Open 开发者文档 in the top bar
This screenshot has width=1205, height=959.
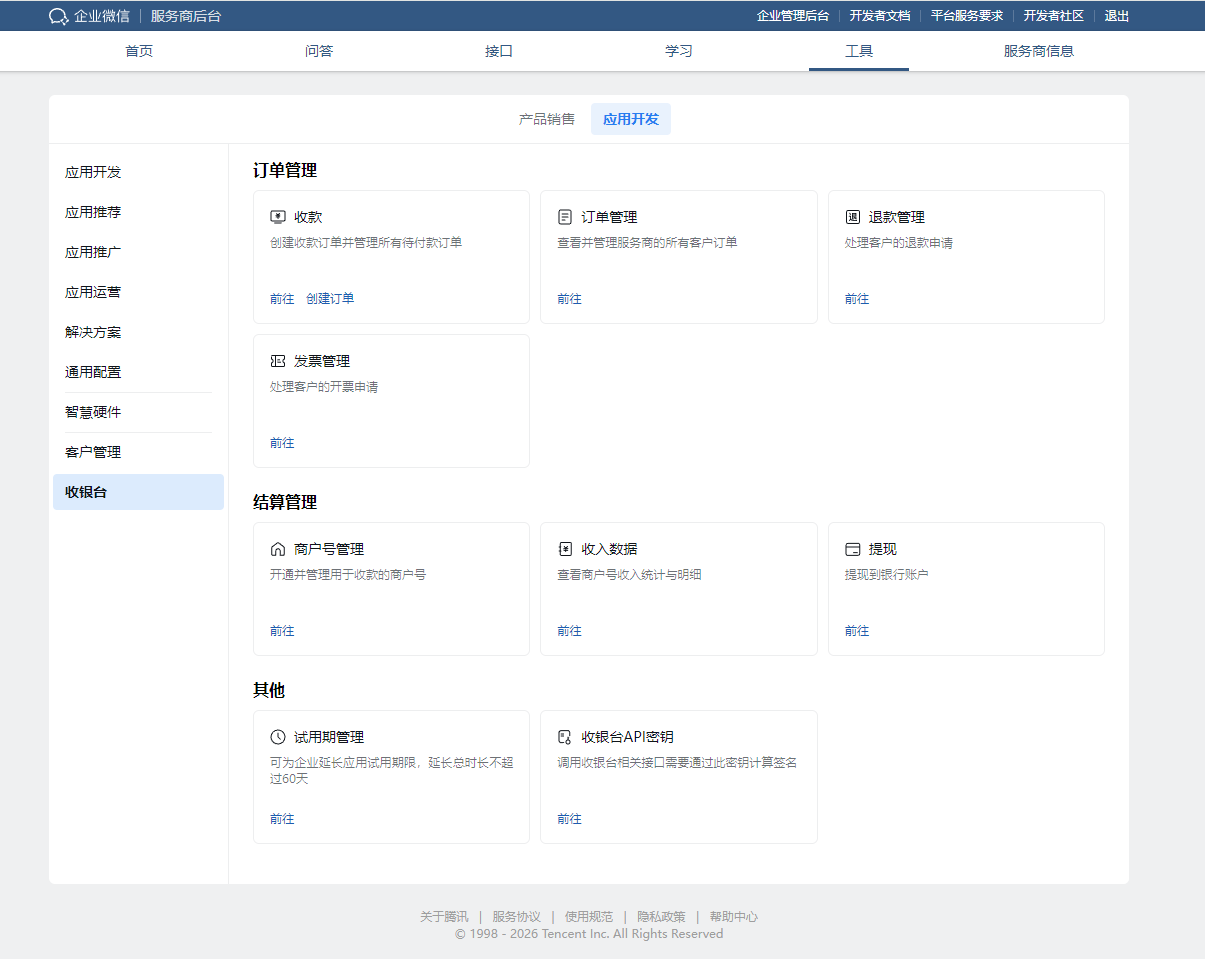coord(879,16)
